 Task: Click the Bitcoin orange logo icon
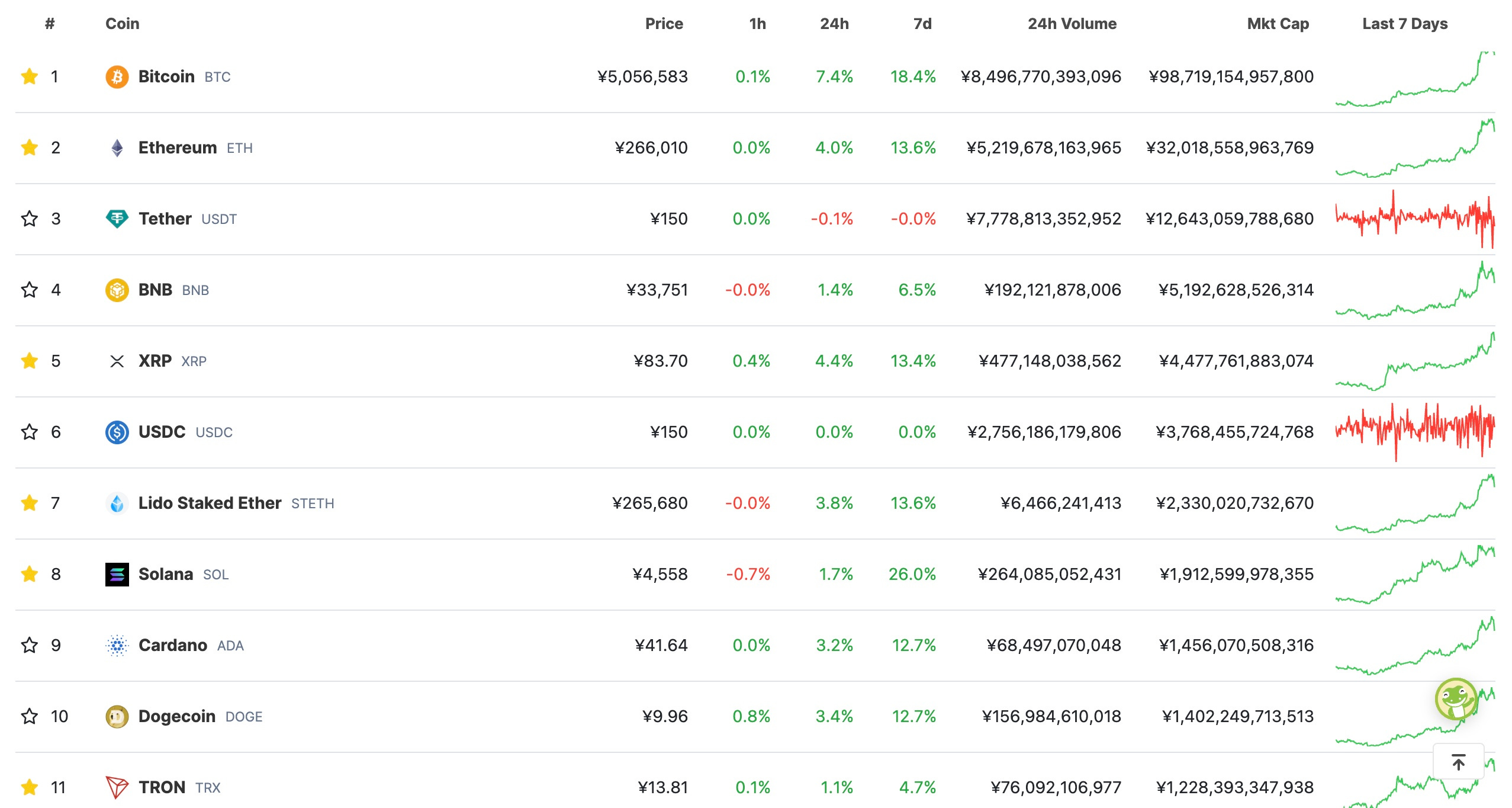click(117, 77)
